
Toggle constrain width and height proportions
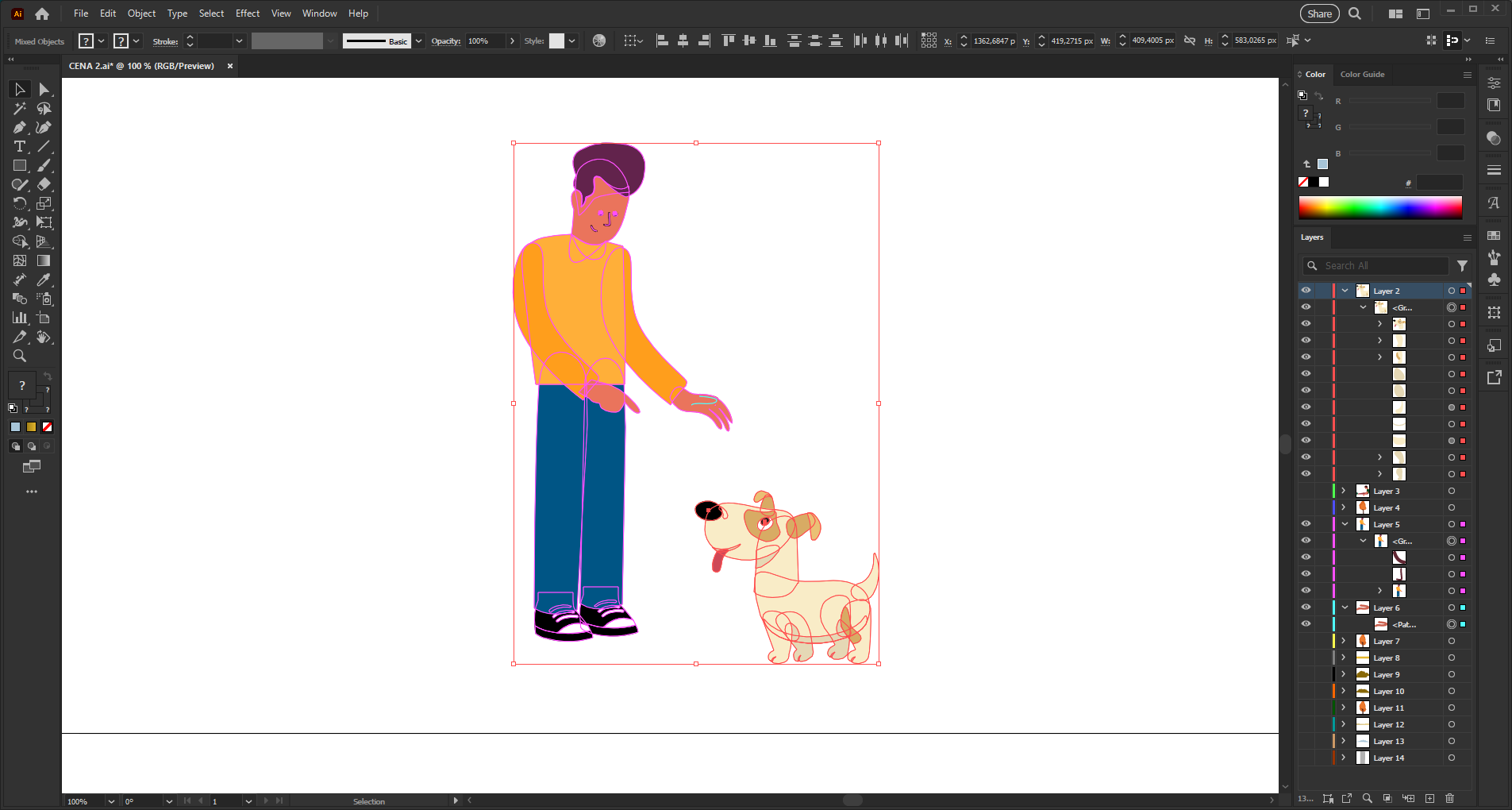pyautogui.click(x=1190, y=40)
